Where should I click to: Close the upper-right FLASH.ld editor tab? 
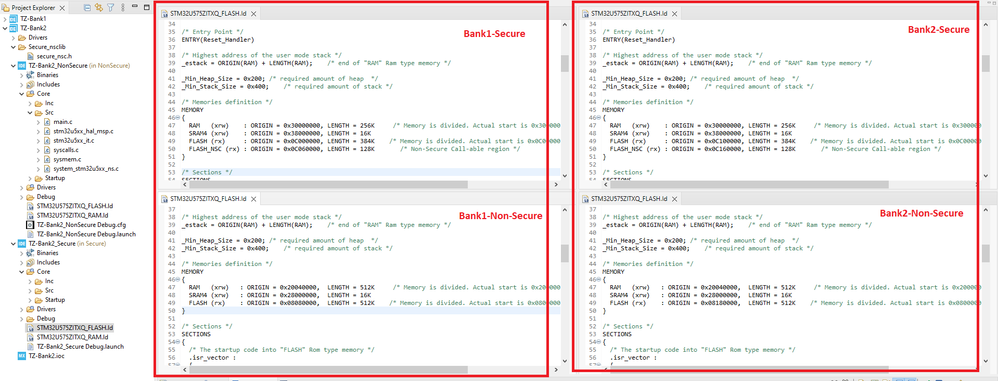pos(675,13)
